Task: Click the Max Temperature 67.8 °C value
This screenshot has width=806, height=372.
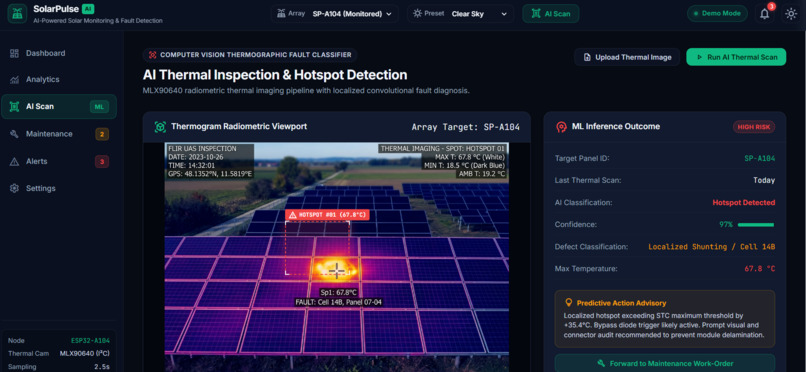Action: [x=760, y=269]
